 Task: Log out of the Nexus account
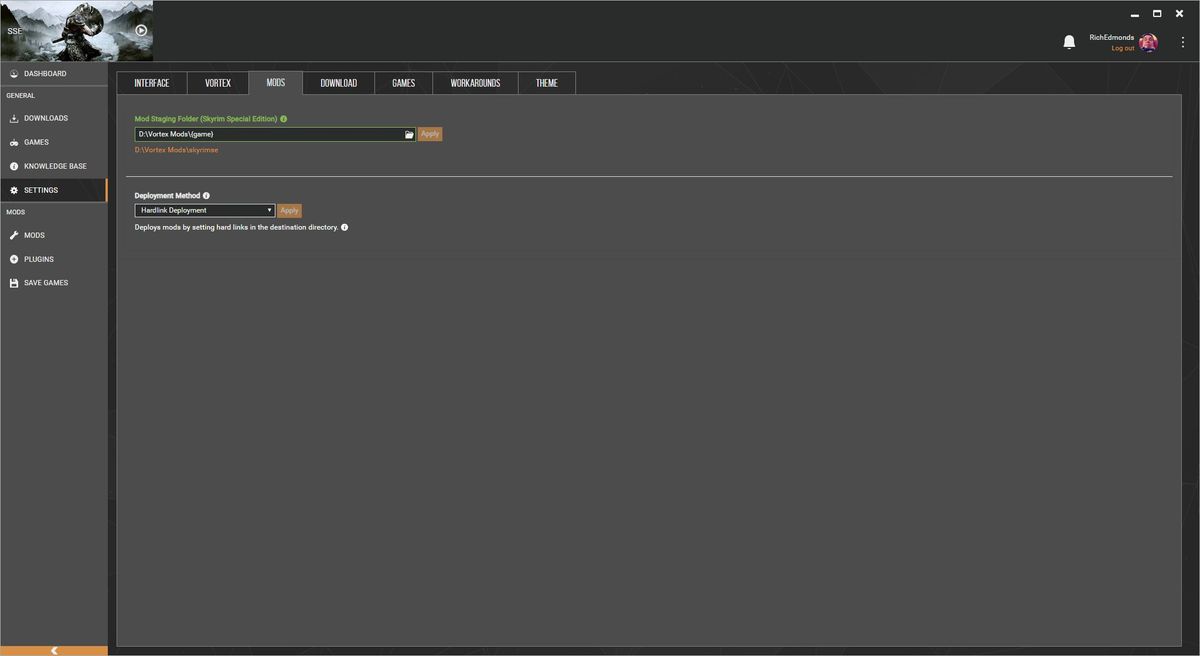click(x=1123, y=48)
